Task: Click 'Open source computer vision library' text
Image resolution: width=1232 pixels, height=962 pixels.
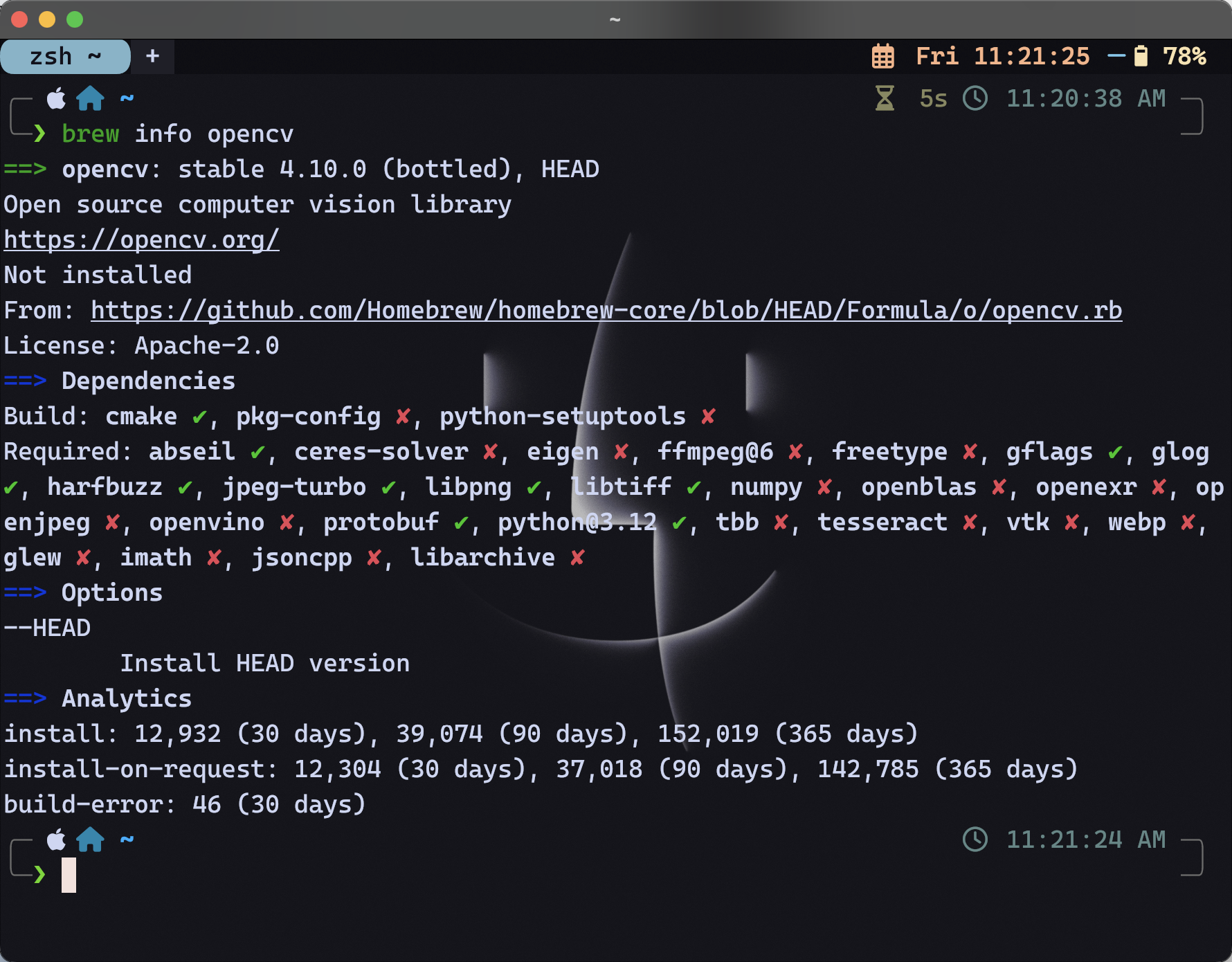Action: tap(257, 204)
